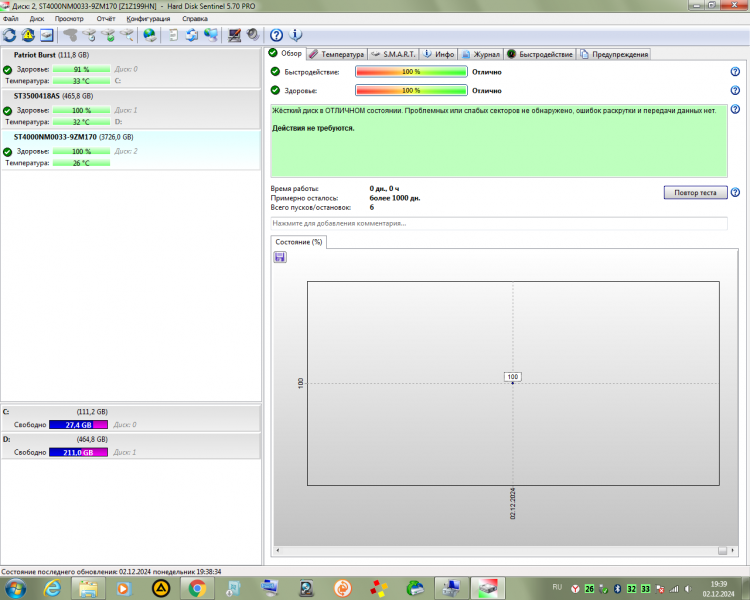
Task: Click the D: partition 211,0 GB free bar
Action: tap(78, 452)
